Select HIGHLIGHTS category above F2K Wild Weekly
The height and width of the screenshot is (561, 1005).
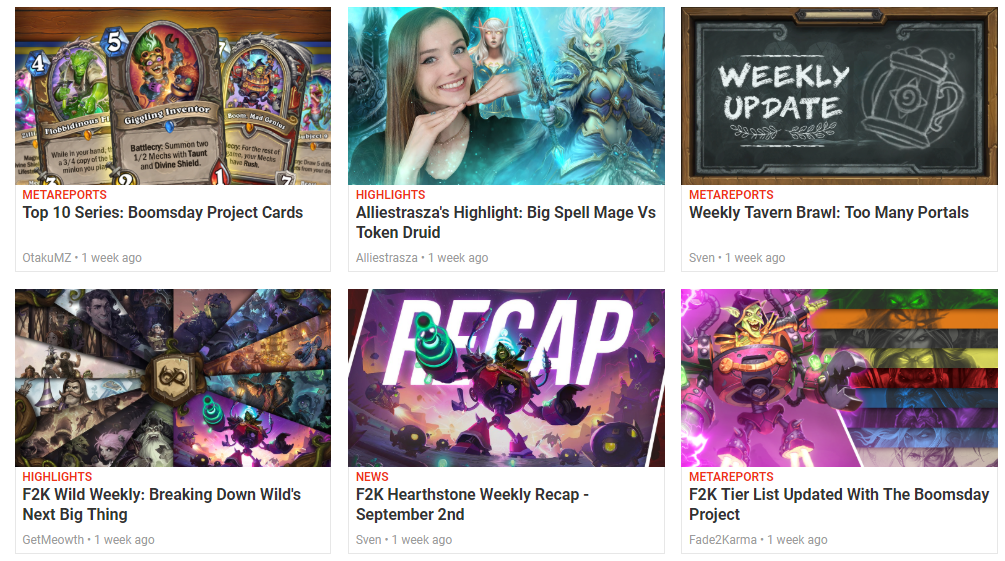[57, 477]
